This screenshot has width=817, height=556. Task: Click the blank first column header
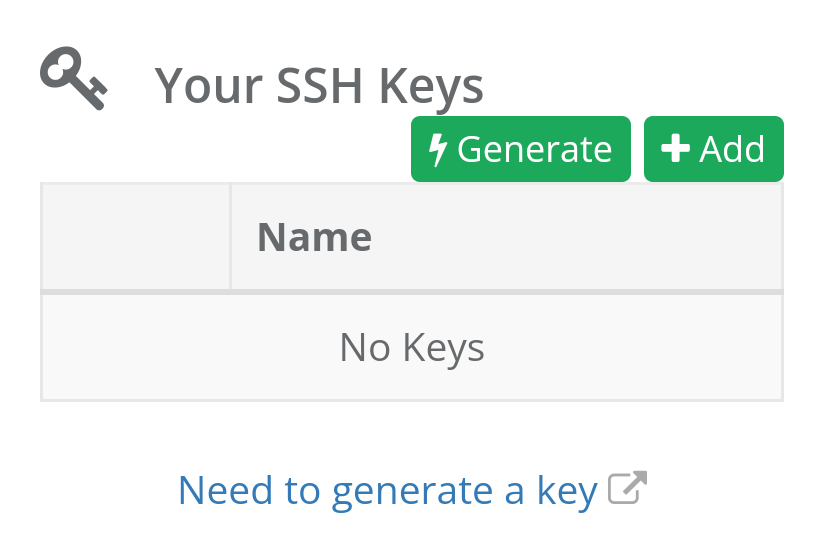pyautogui.click(x=136, y=237)
